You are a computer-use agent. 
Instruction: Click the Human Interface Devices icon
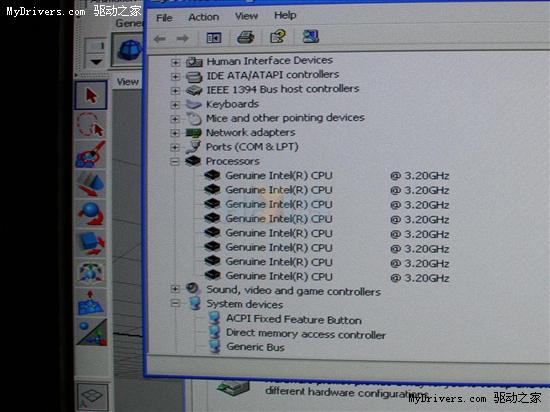pyautogui.click(x=194, y=62)
